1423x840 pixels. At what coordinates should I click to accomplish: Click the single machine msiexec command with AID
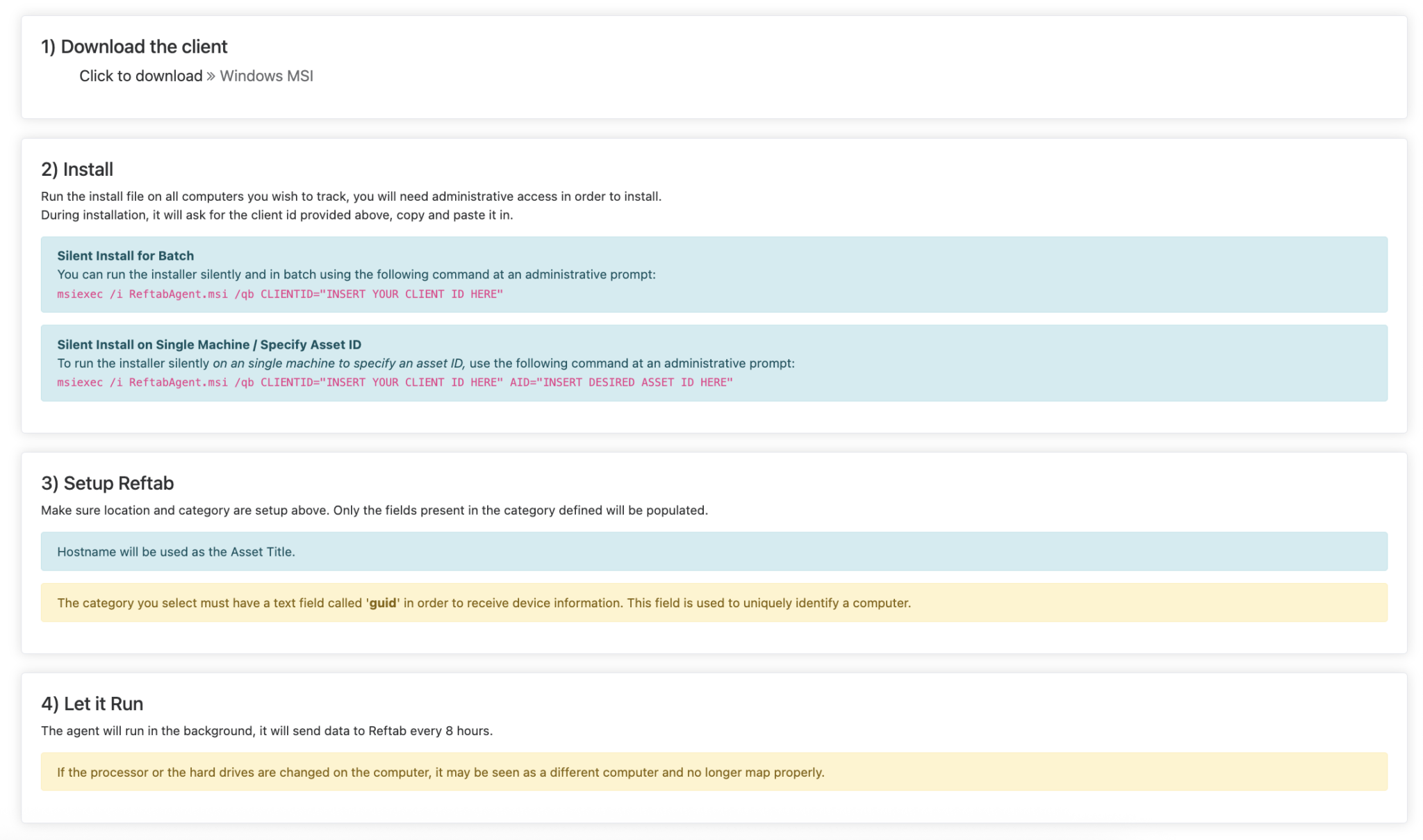[395, 382]
